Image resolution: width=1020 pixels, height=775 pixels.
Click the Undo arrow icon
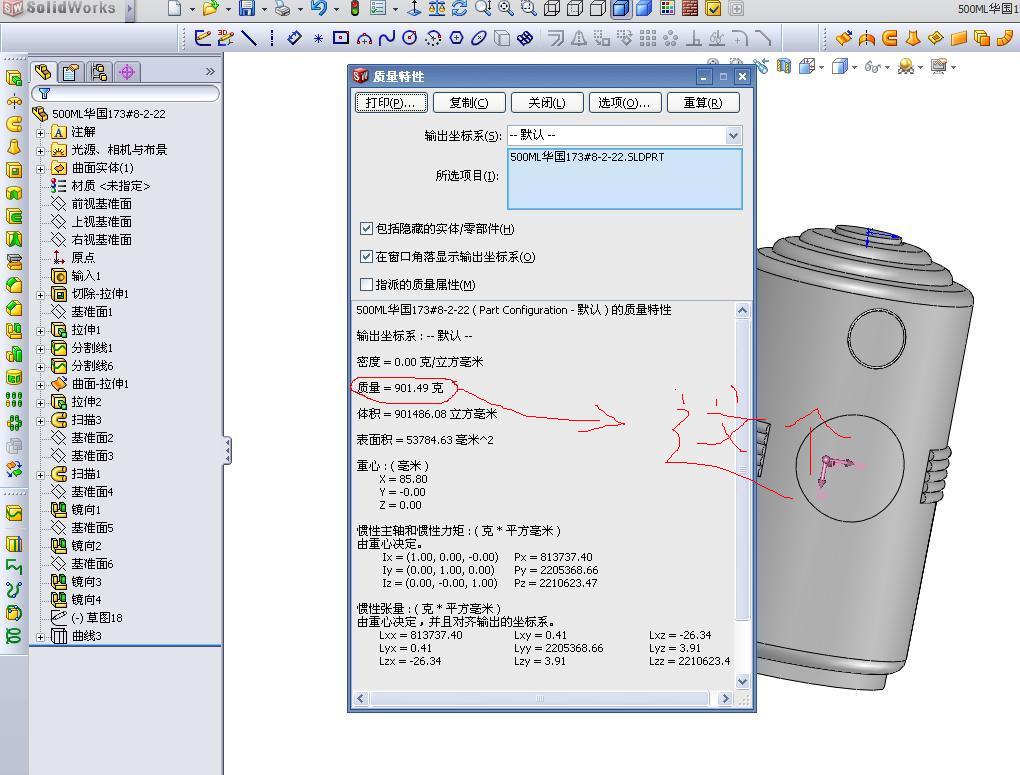pyautogui.click(x=318, y=8)
